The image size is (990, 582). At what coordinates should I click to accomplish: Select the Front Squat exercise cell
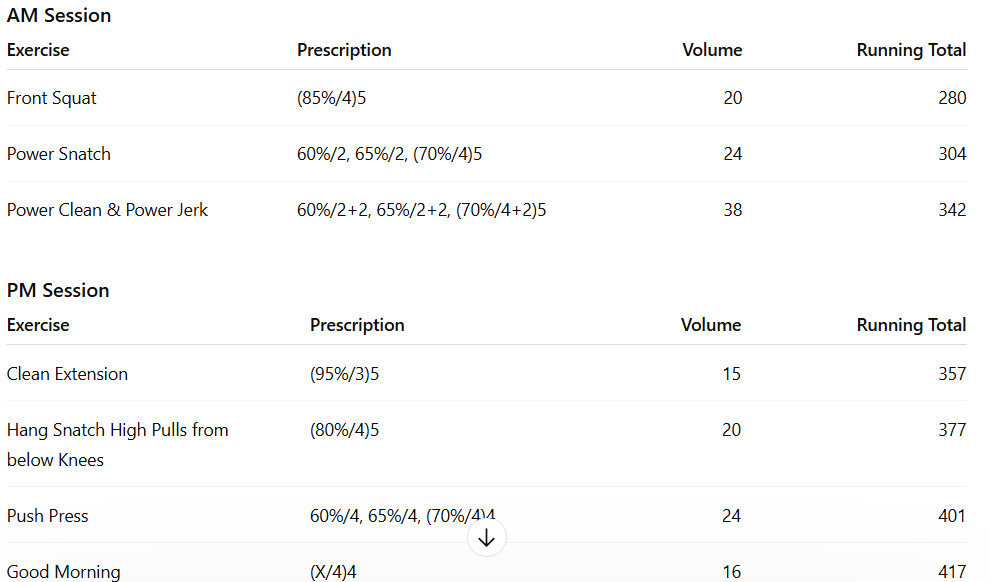pos(52,98)
